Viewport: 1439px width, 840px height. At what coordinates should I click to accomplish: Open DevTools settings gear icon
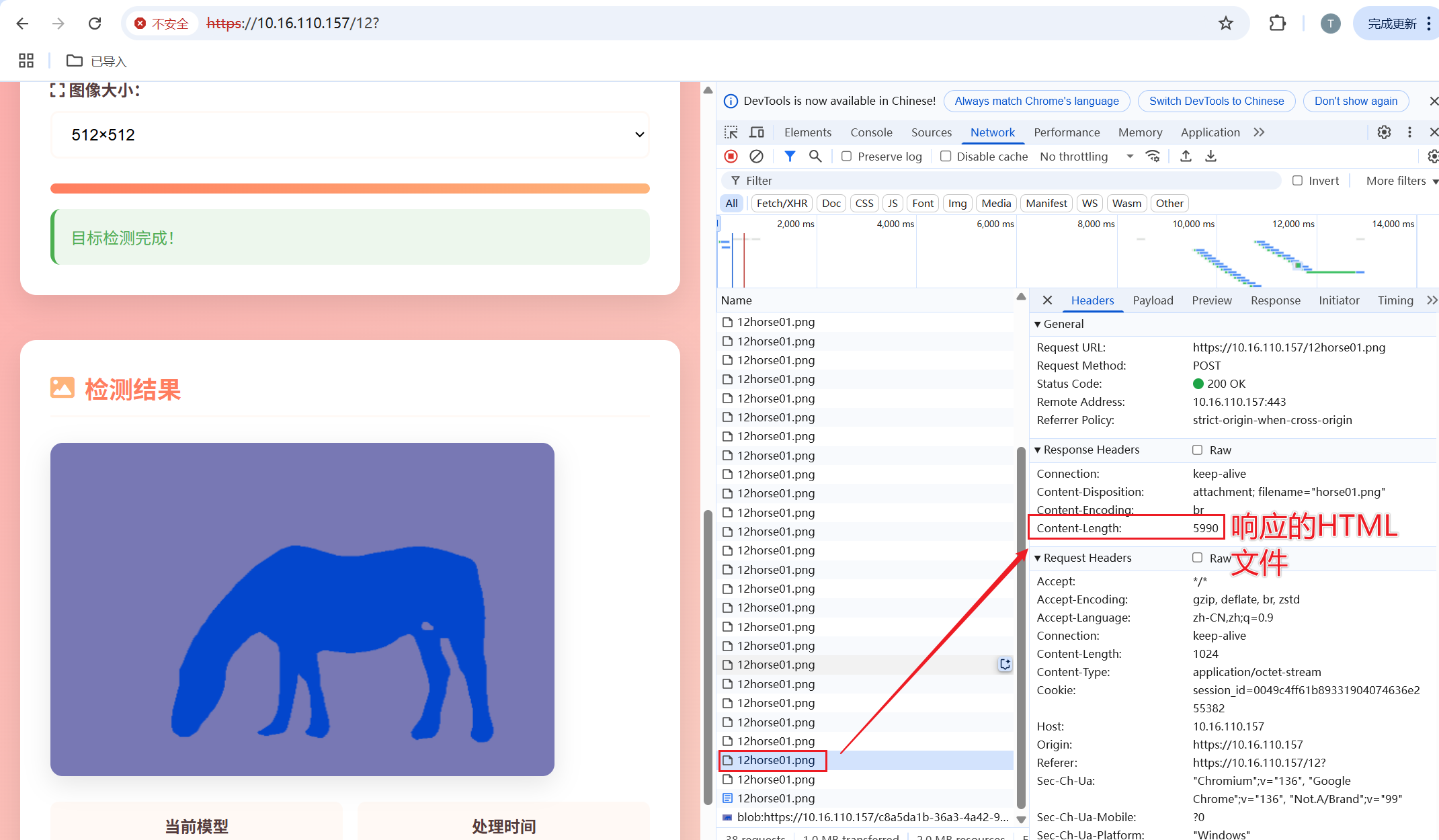(x=1384, y=132)
